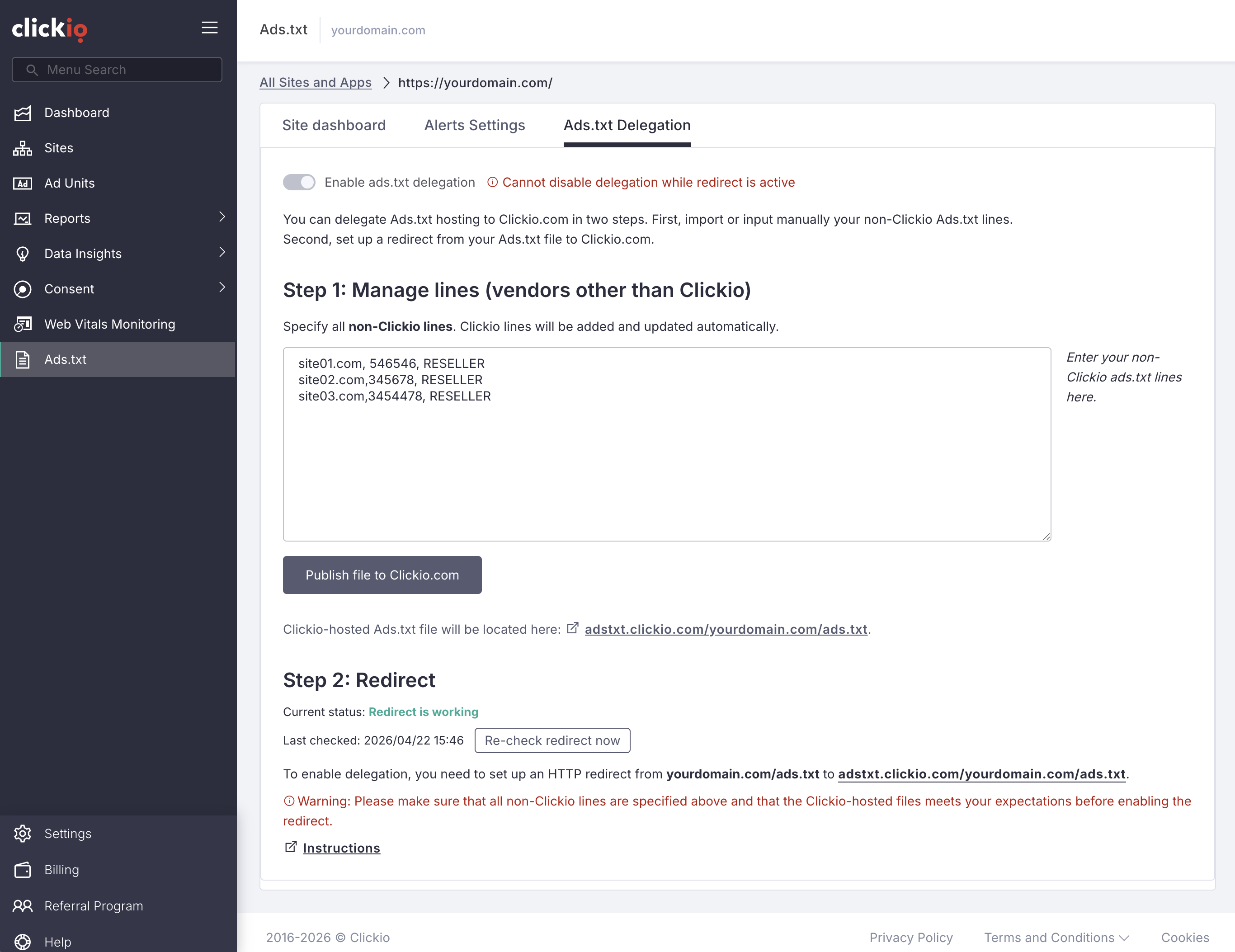The image size is (1235, 952).
Task: Expand the Consent submenu chevron
Action: 222,288
